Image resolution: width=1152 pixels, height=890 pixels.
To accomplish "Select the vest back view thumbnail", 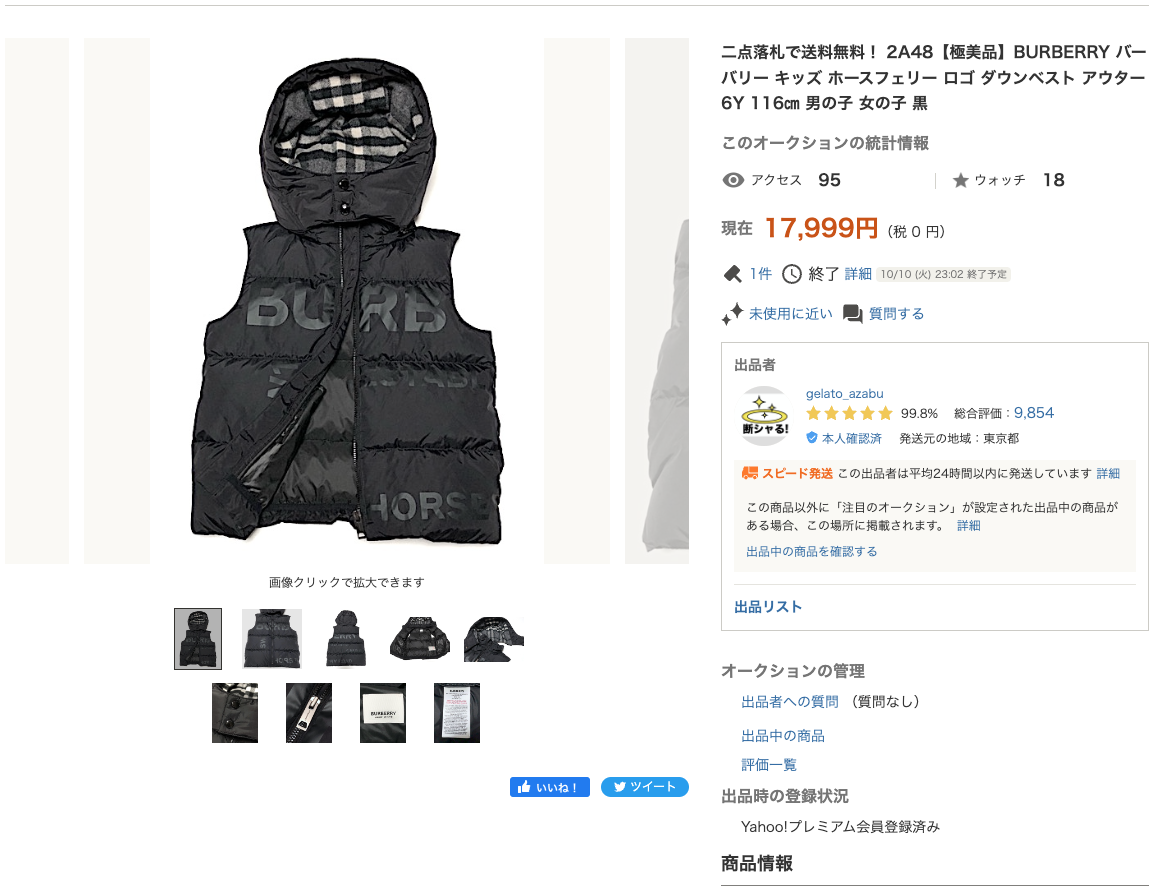I will coord(345,639).
